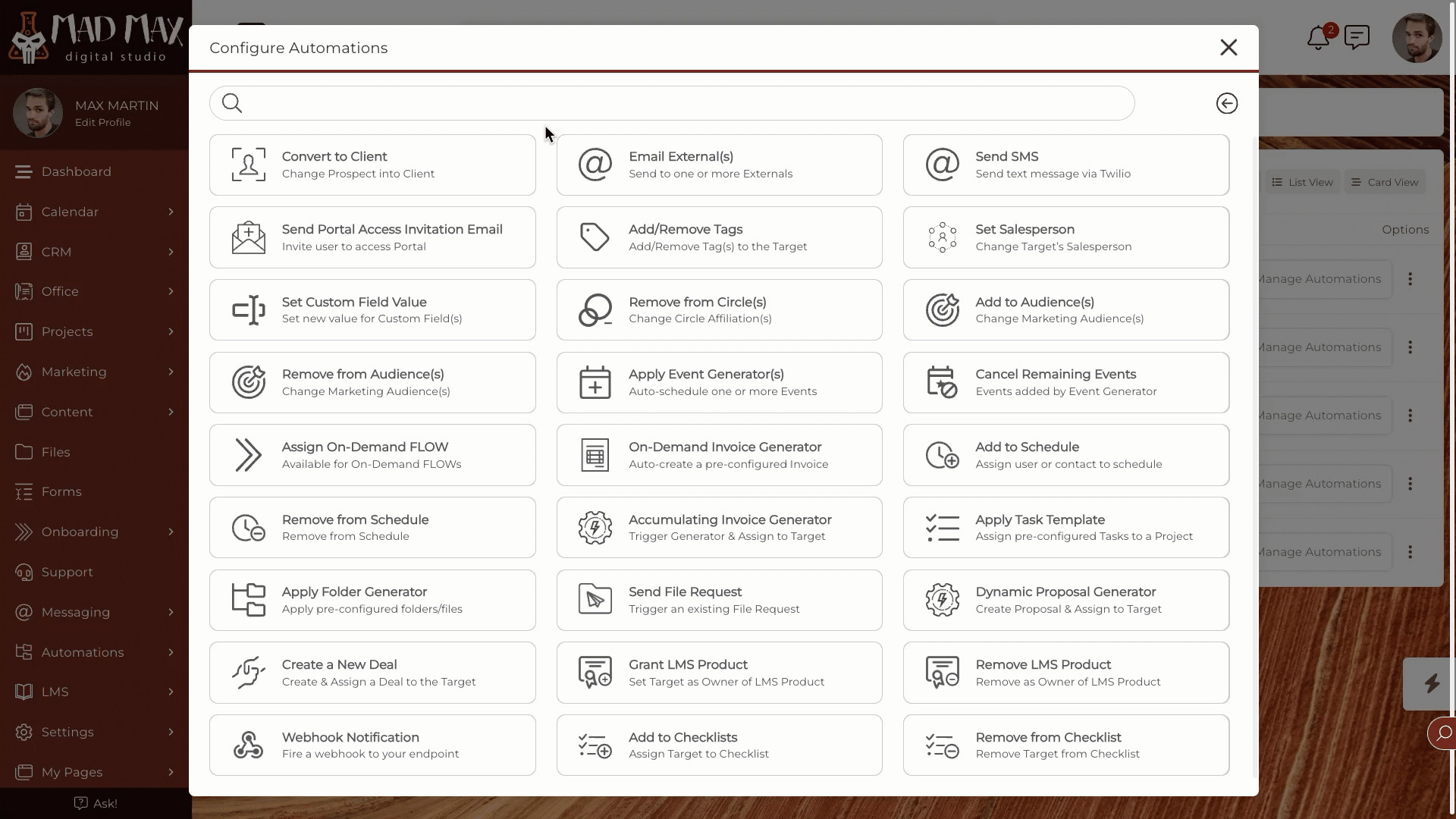Click the Send SMS button
This screenshot has width=1456, height=819.
click(1066, 164)
